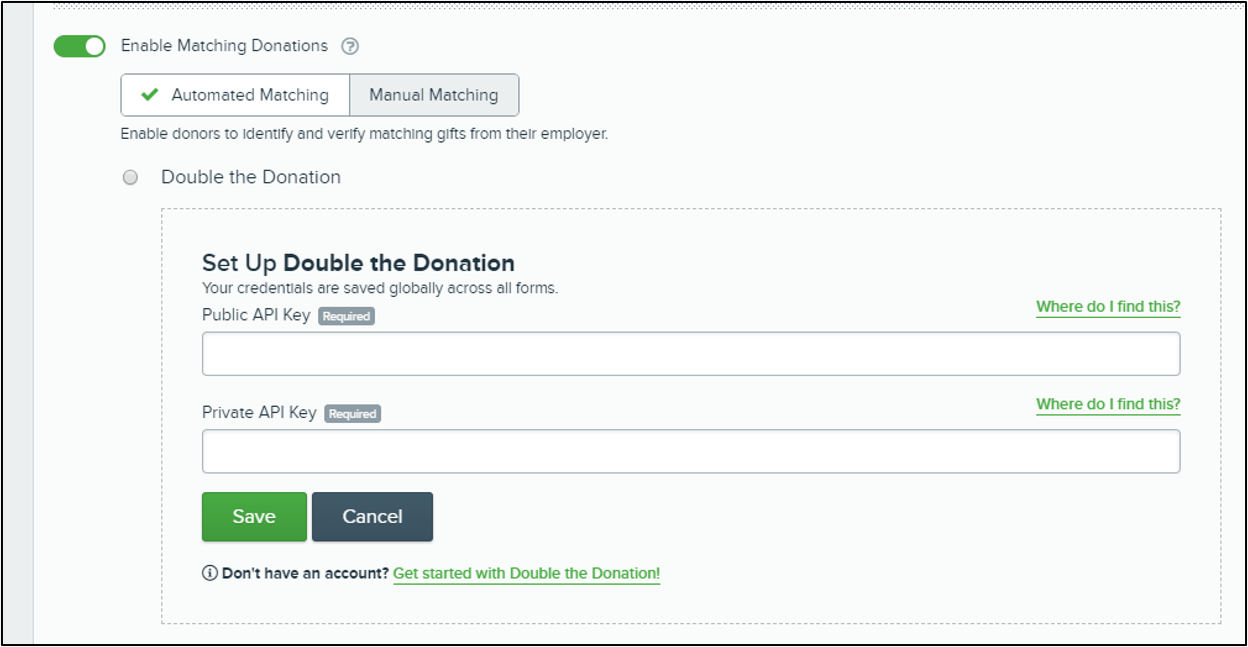Click the Public API Key label text
This screenshot has width=1248, height=647.
point(256,315)
